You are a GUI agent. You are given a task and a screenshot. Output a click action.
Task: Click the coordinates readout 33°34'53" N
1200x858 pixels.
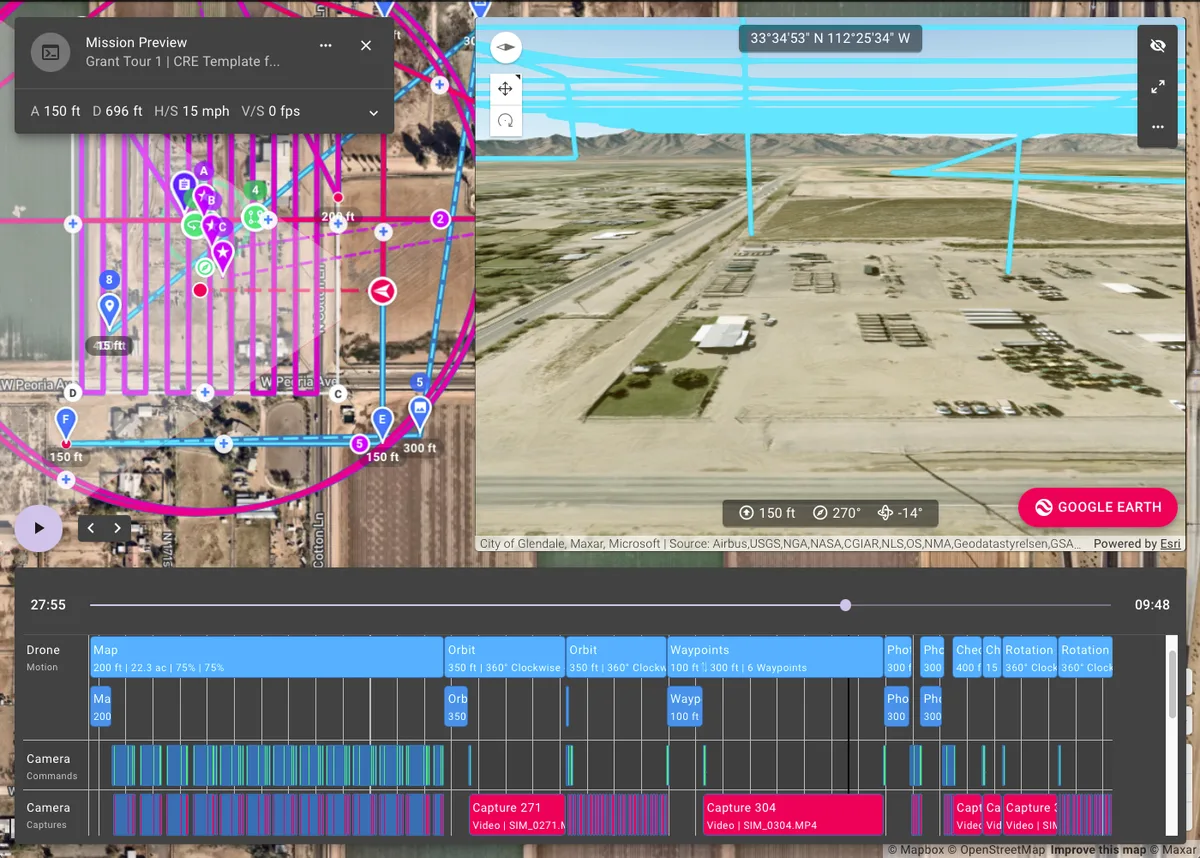point(830,39)
